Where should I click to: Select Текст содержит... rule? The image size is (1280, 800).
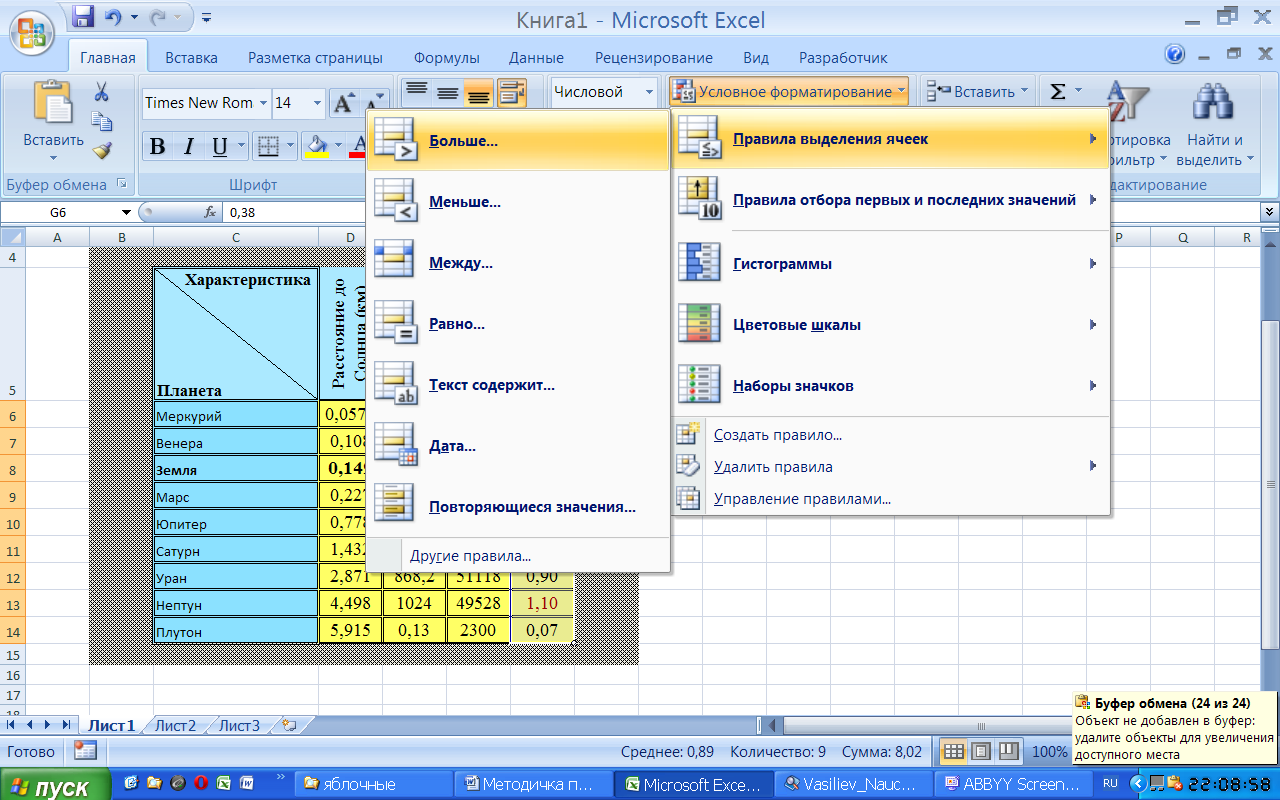(x=517, y=385)
